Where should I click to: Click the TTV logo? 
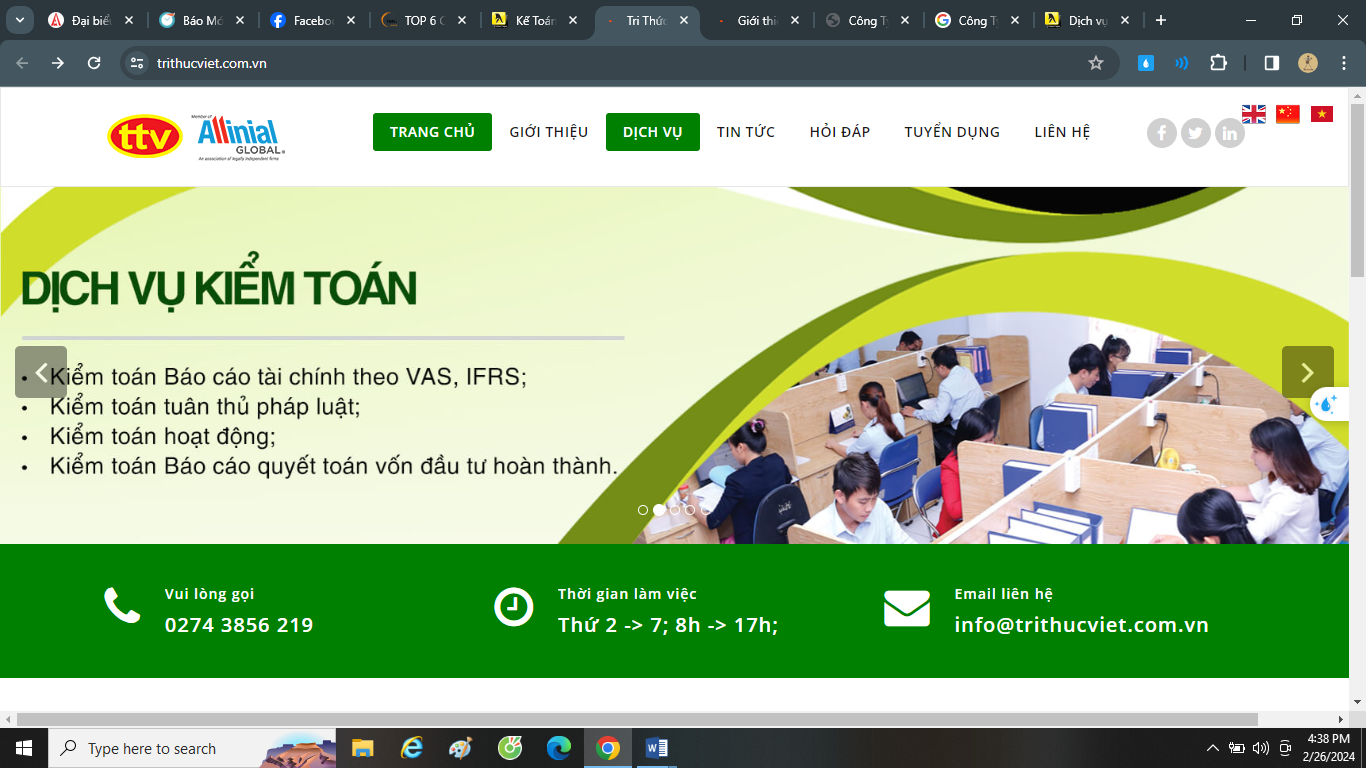pyautogui.click(x=145, y=137)
